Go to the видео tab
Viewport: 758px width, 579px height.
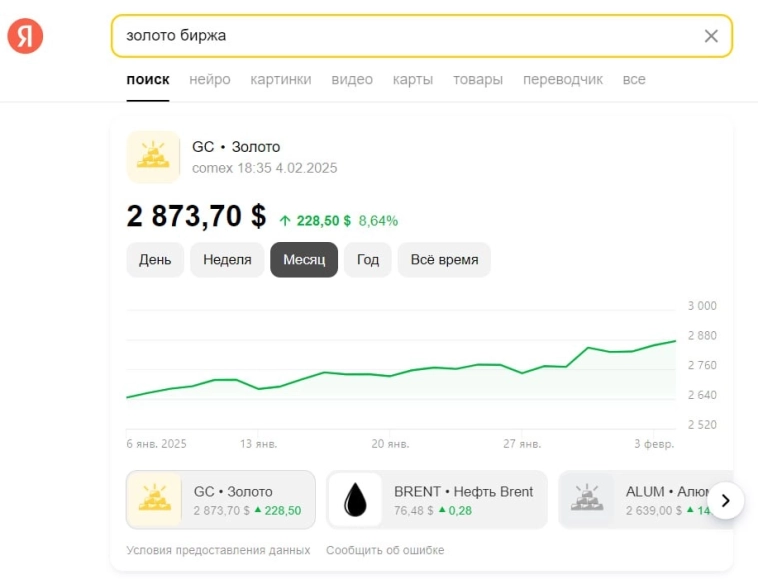pos(352,79)
